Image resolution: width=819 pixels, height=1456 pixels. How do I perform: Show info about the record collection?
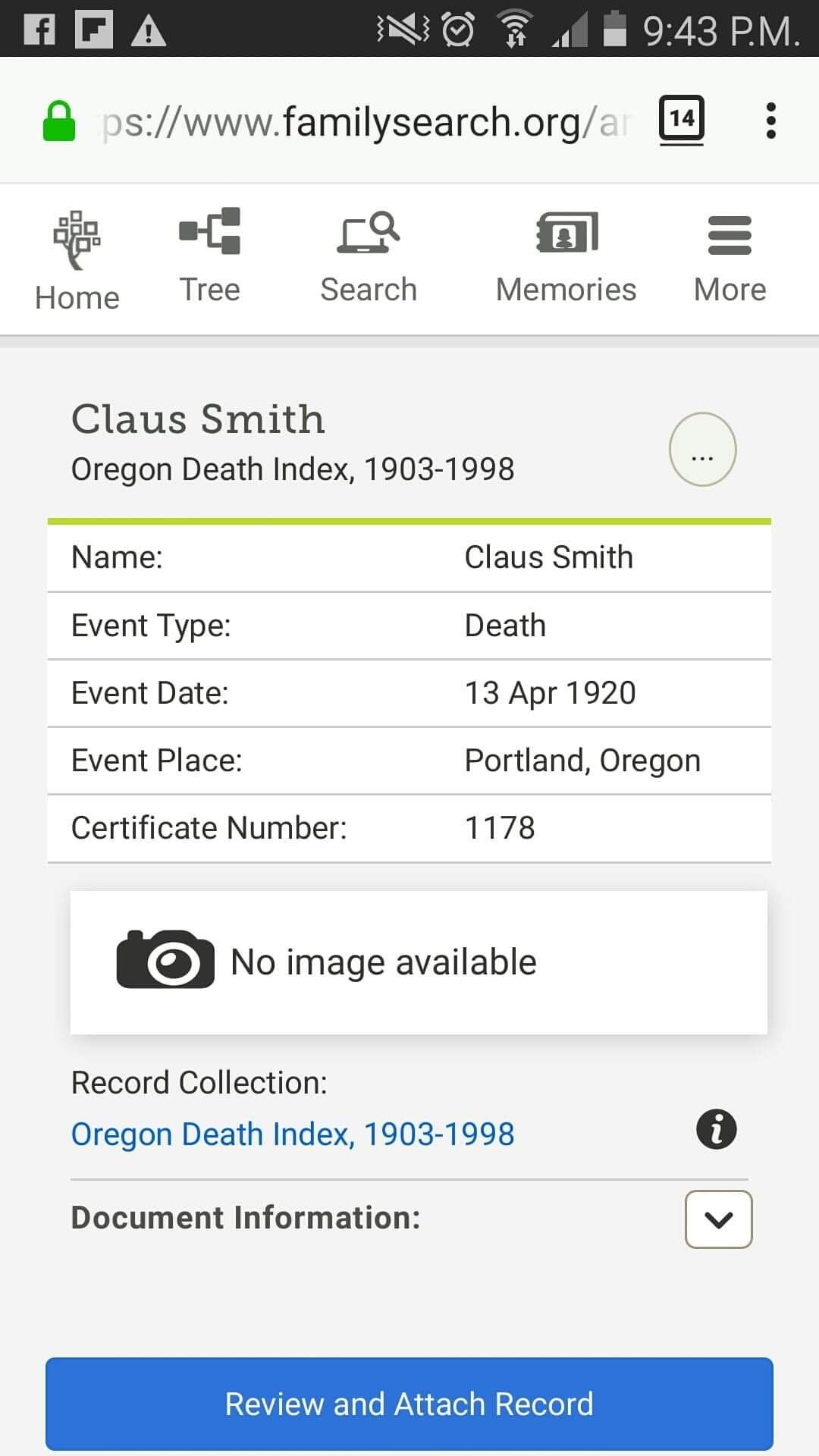point(716,1129)
